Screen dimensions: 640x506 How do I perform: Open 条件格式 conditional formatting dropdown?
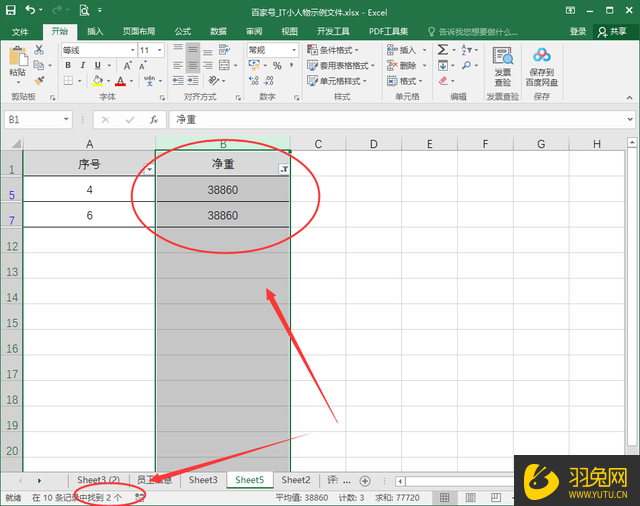pos(333,50)
